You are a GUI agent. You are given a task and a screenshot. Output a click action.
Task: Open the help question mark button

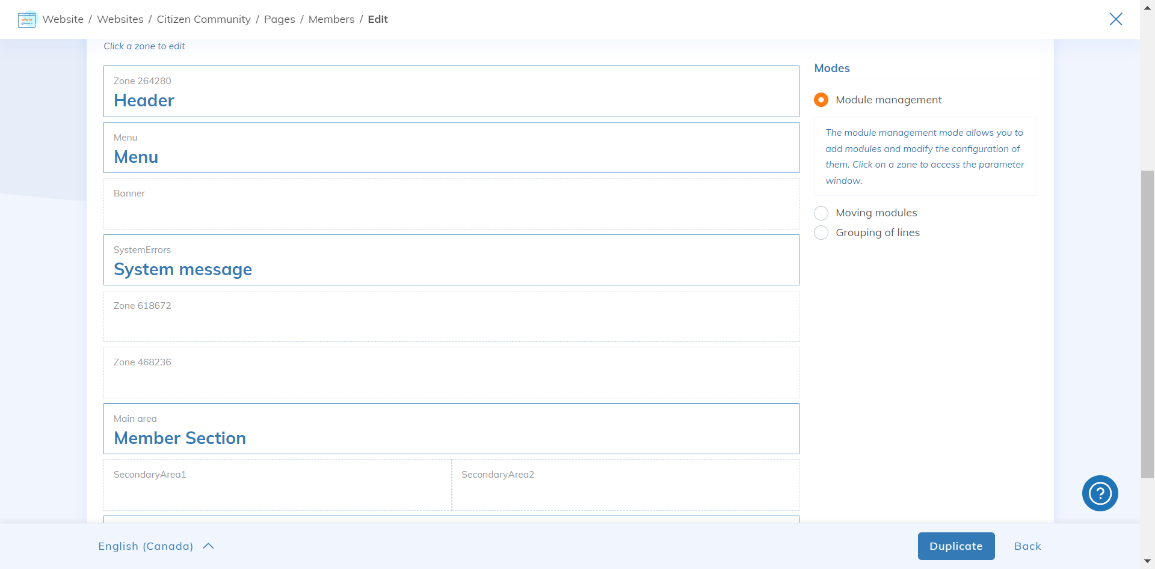click(x=1100, y=493)
